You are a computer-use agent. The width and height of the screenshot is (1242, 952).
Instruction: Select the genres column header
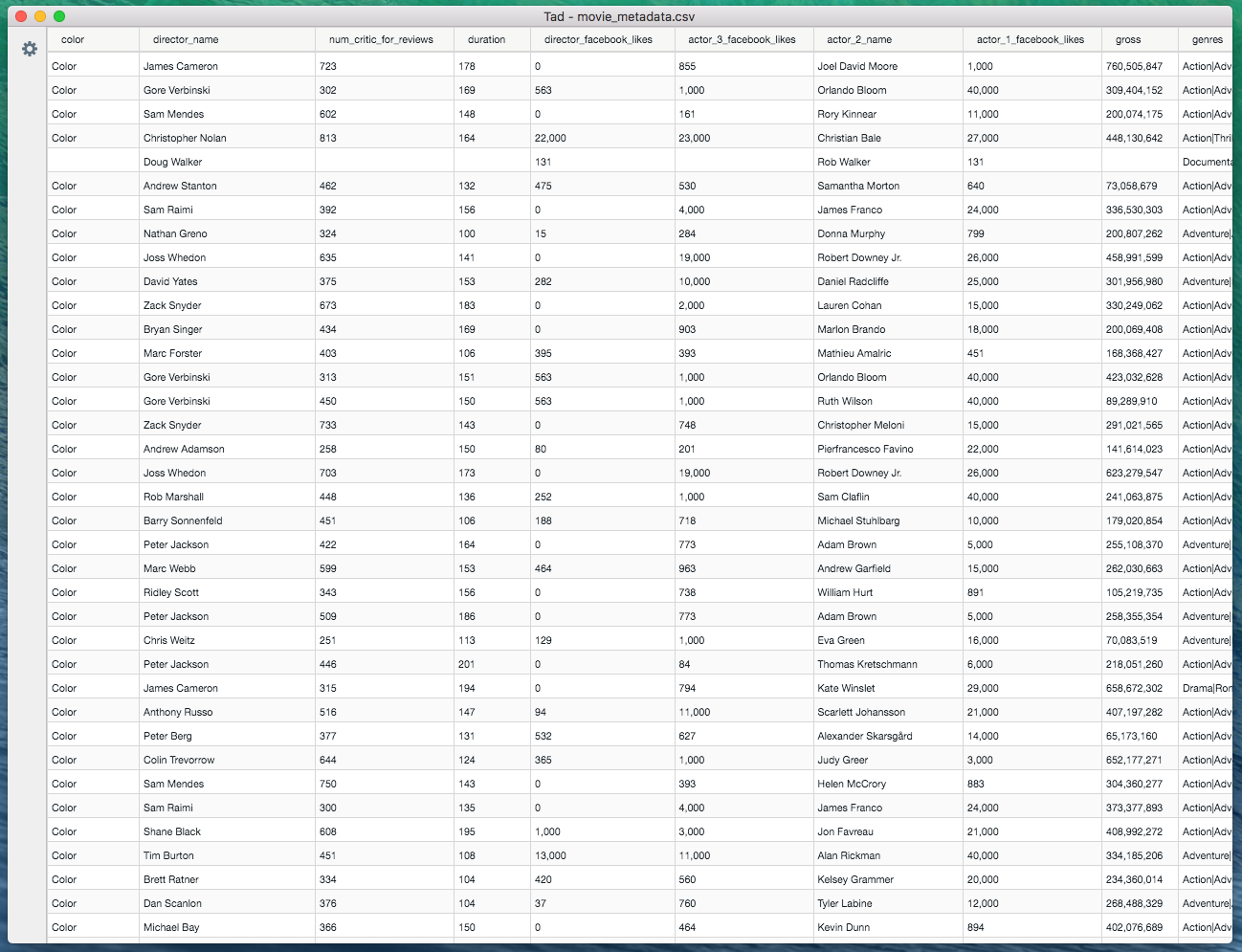(1206, 39)
